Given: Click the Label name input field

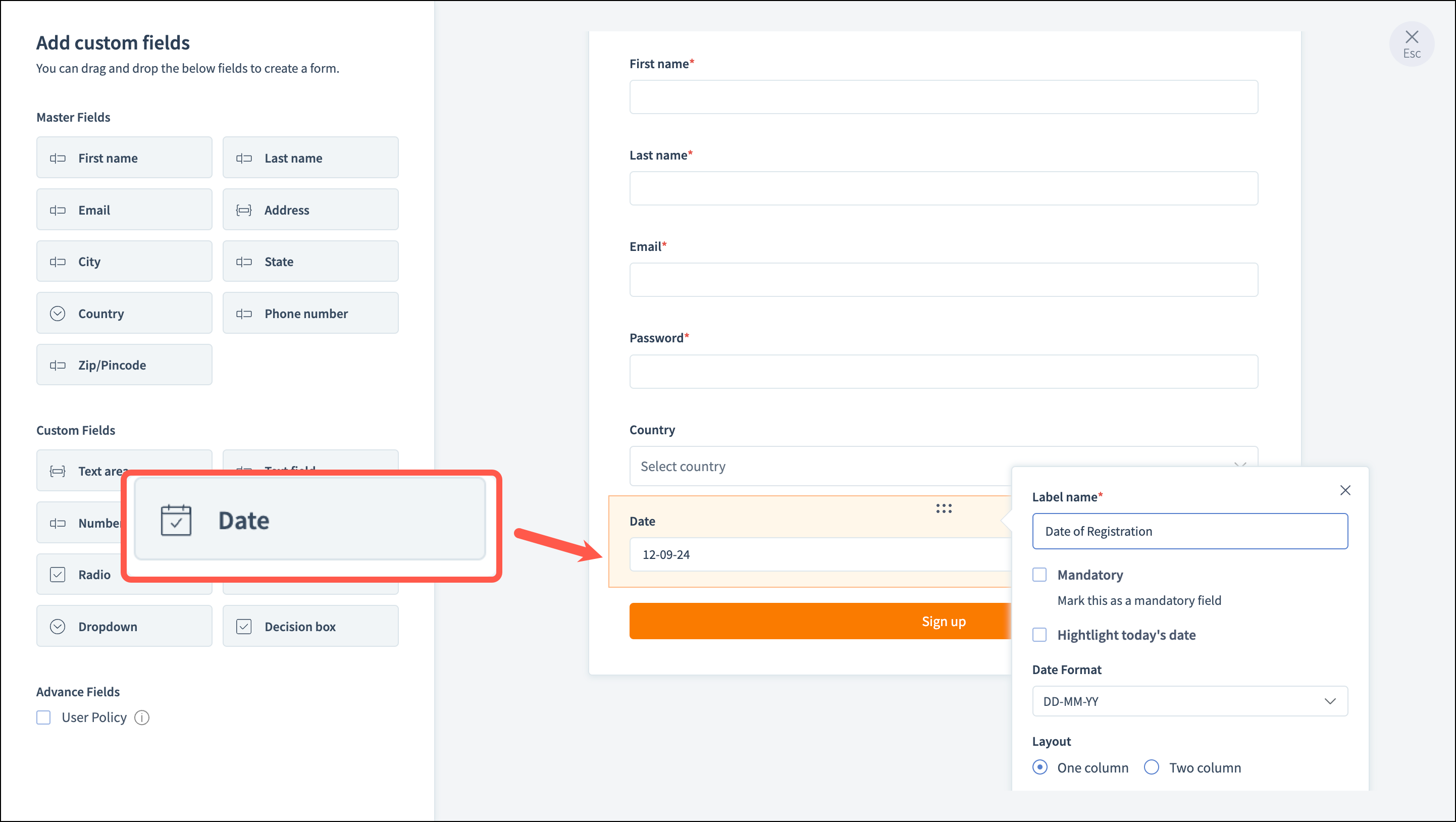Looking at the screenshot, I should [x=1190, y=531].
